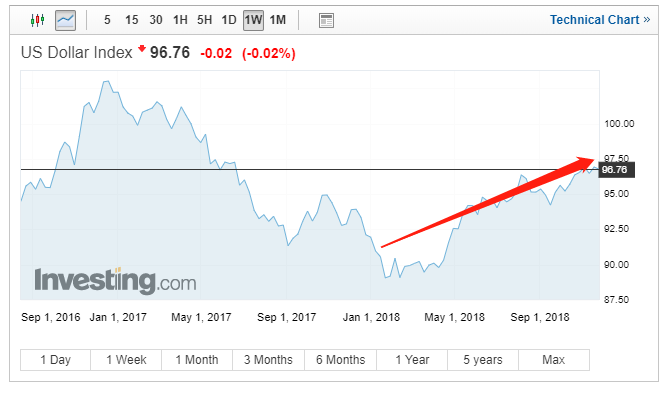663x394 pixels.
Task: Select the Max time range
Action: click(554, 360)
